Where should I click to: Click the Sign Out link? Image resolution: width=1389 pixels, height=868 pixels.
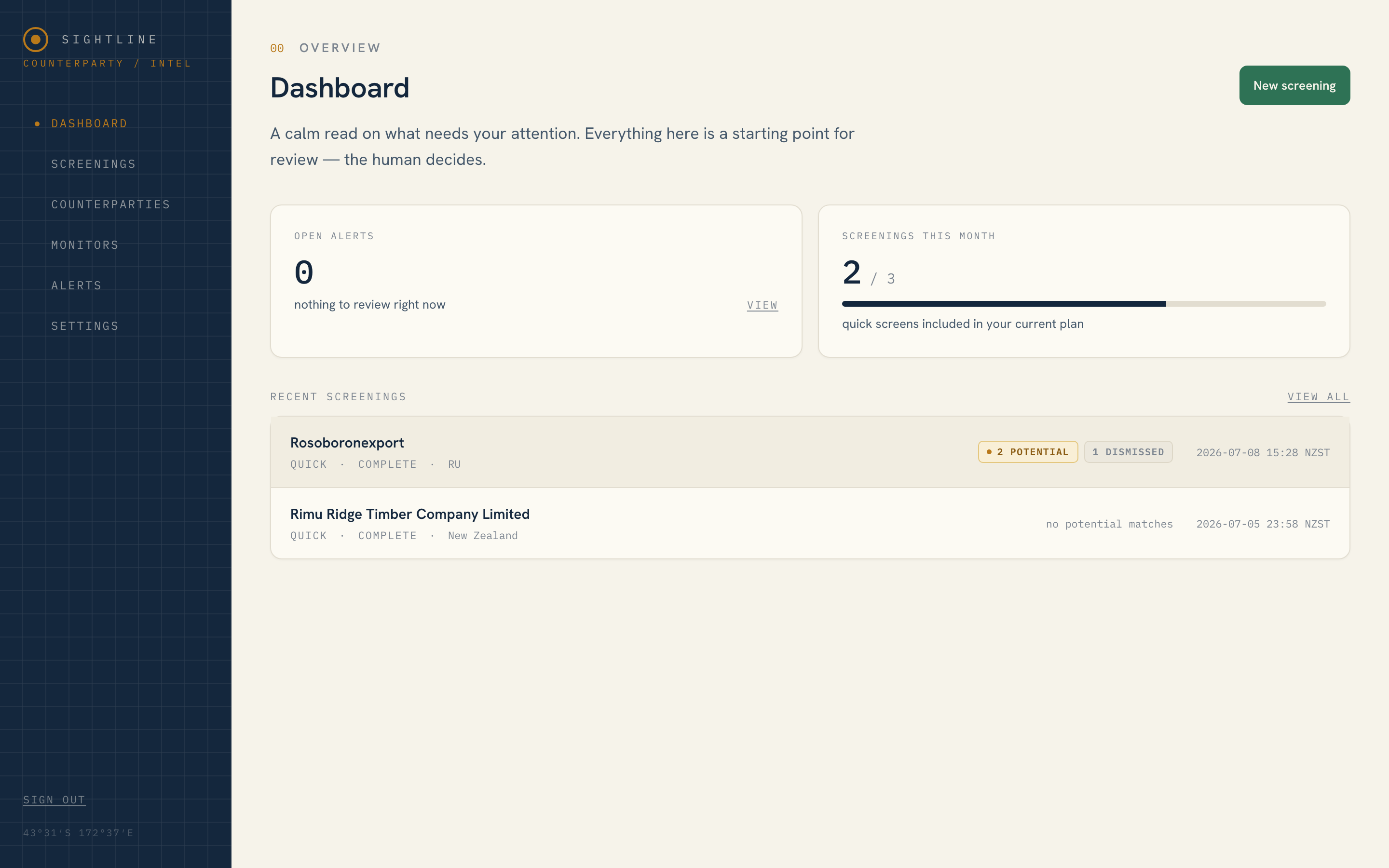click(54, 800)
